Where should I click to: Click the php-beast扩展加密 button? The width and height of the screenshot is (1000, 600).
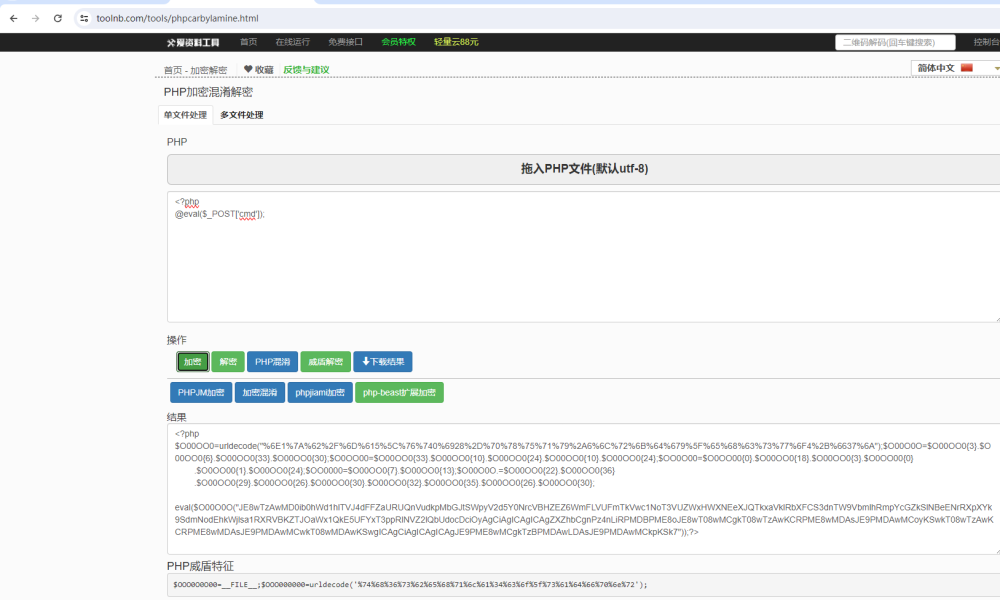[399, 392]
